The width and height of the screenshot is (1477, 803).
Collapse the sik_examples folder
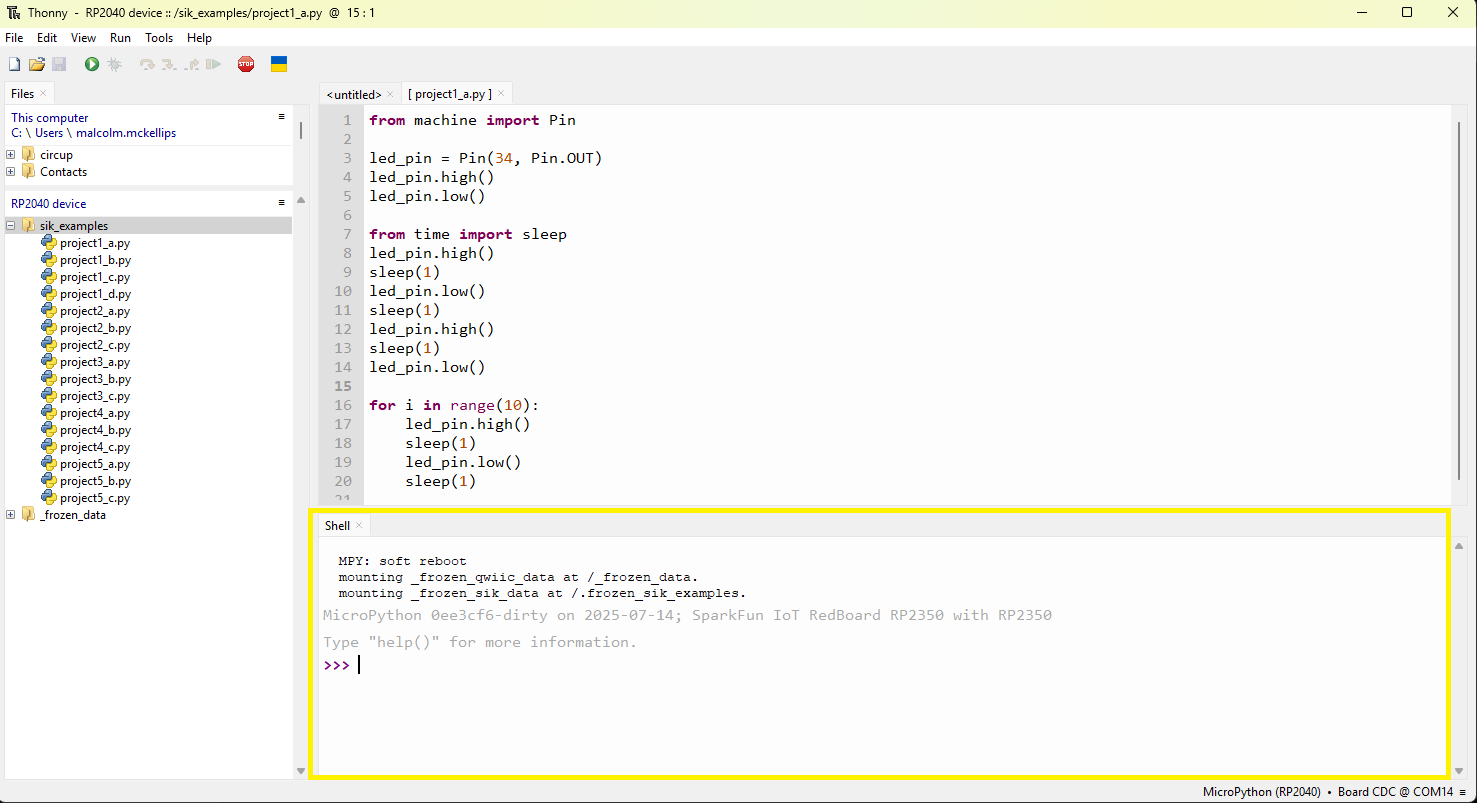11,226
